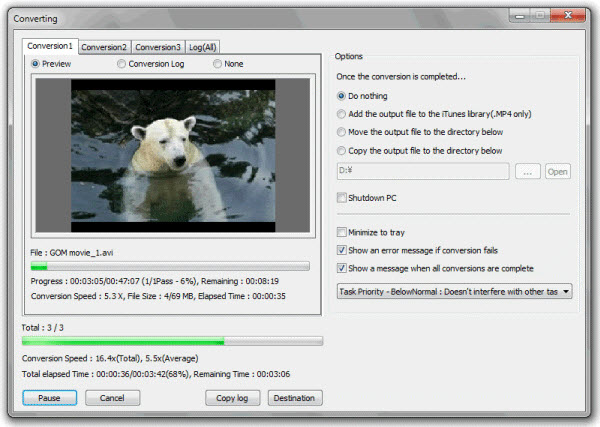
Task: Open the Destination folder button
Action: coord(295,398)
